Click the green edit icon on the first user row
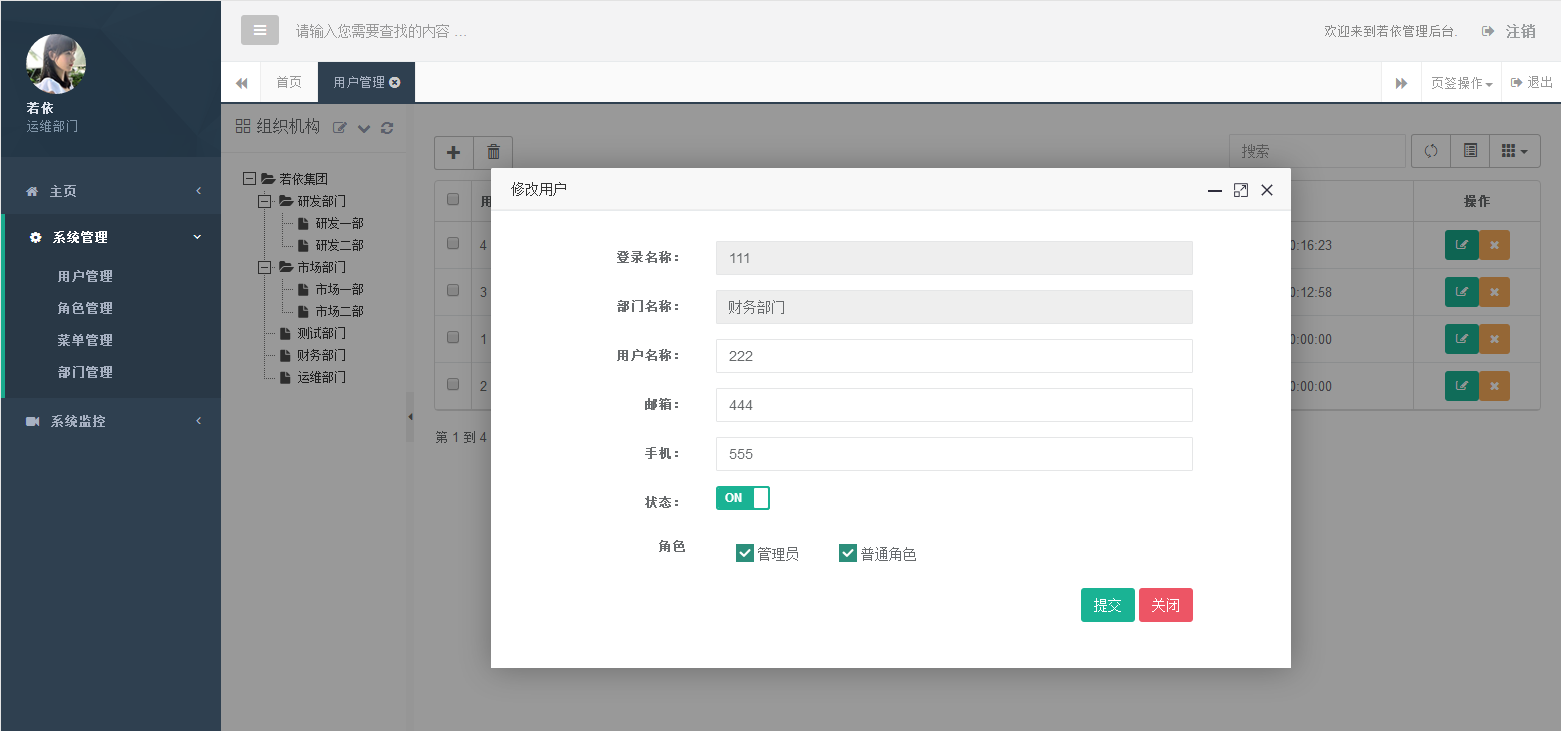1561x731 pixels. point(1461,245)
